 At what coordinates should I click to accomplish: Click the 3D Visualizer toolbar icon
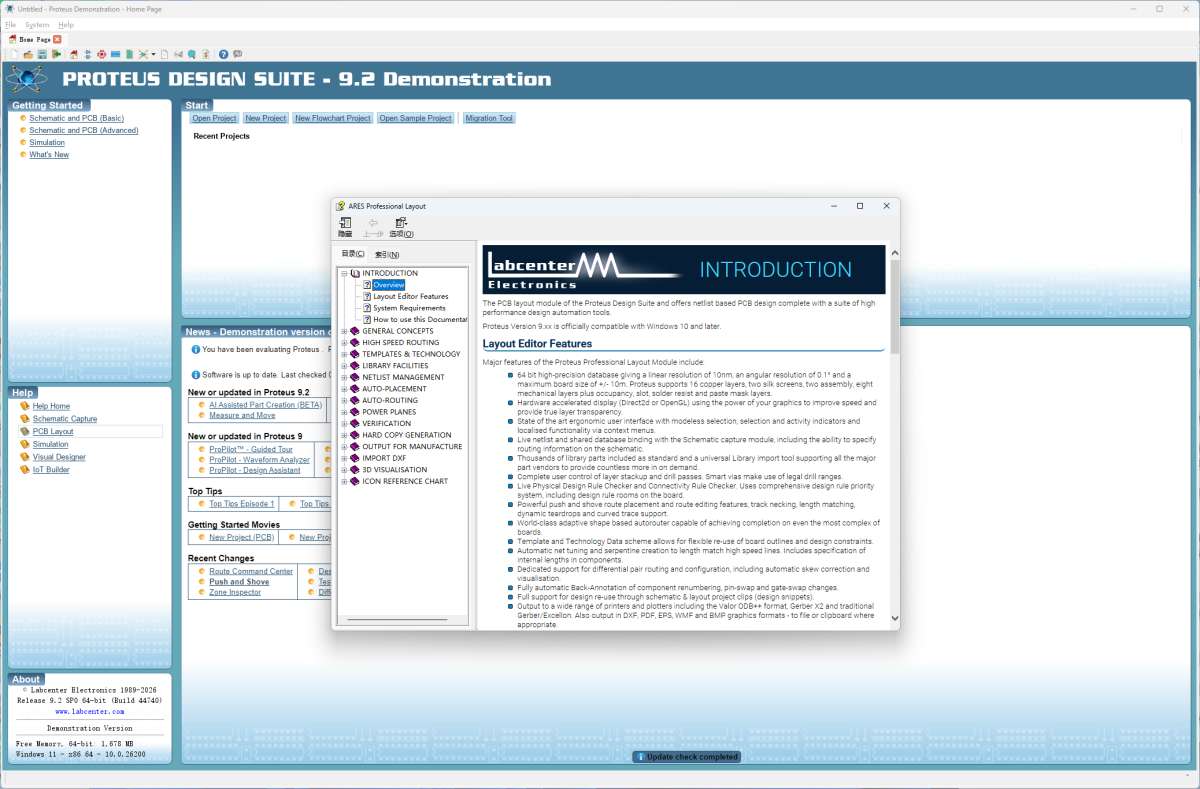click(x=115, y=54)
